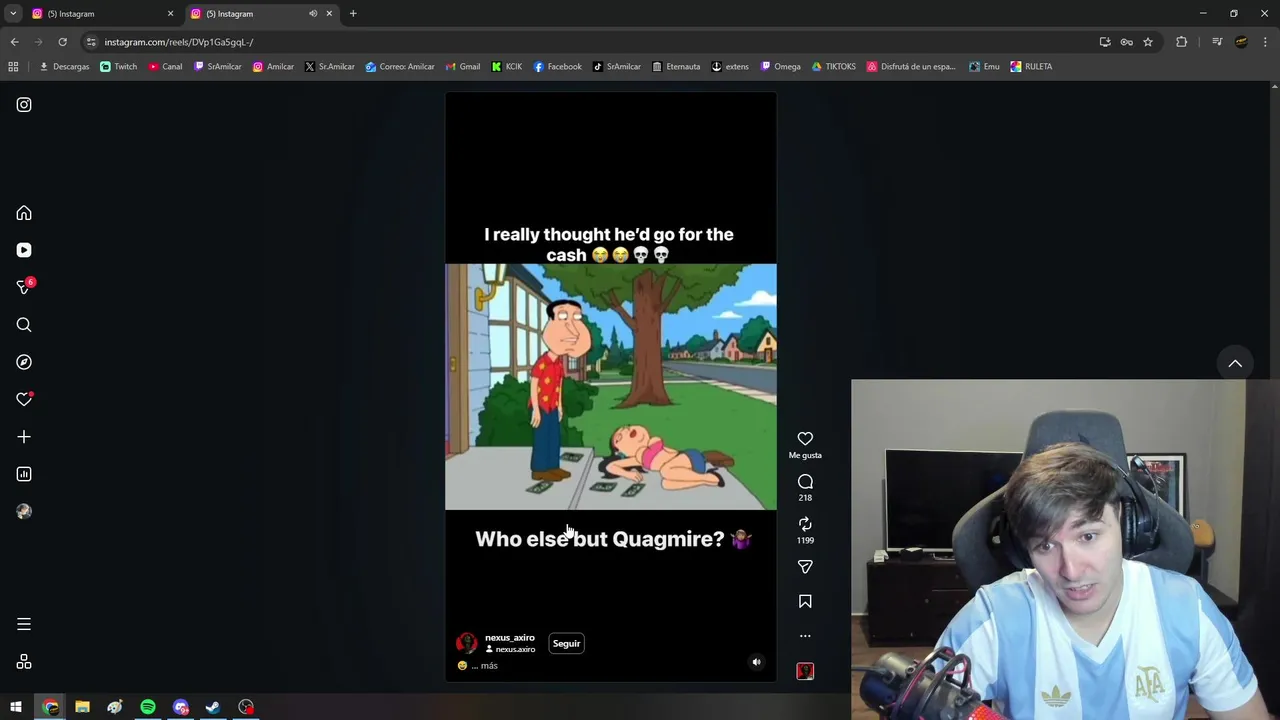Open the Explore compass icon
This screenshot has width=1280, height=720.
pos(24,362)
